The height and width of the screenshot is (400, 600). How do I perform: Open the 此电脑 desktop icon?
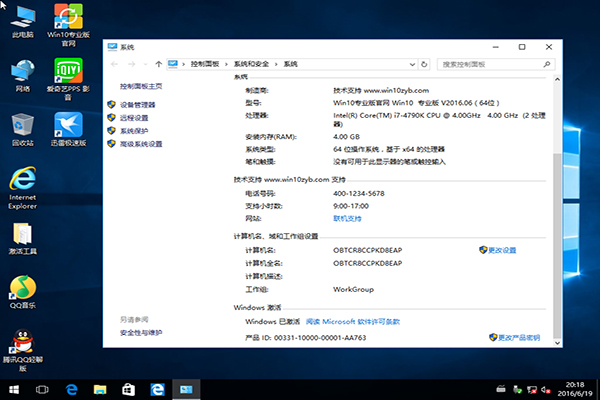[22, 18]
